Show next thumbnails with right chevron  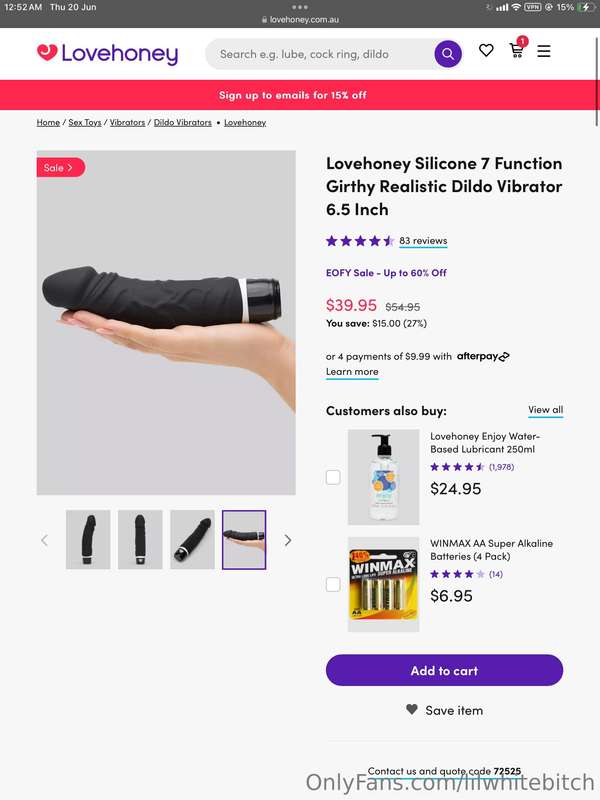(x=288, y=540)
